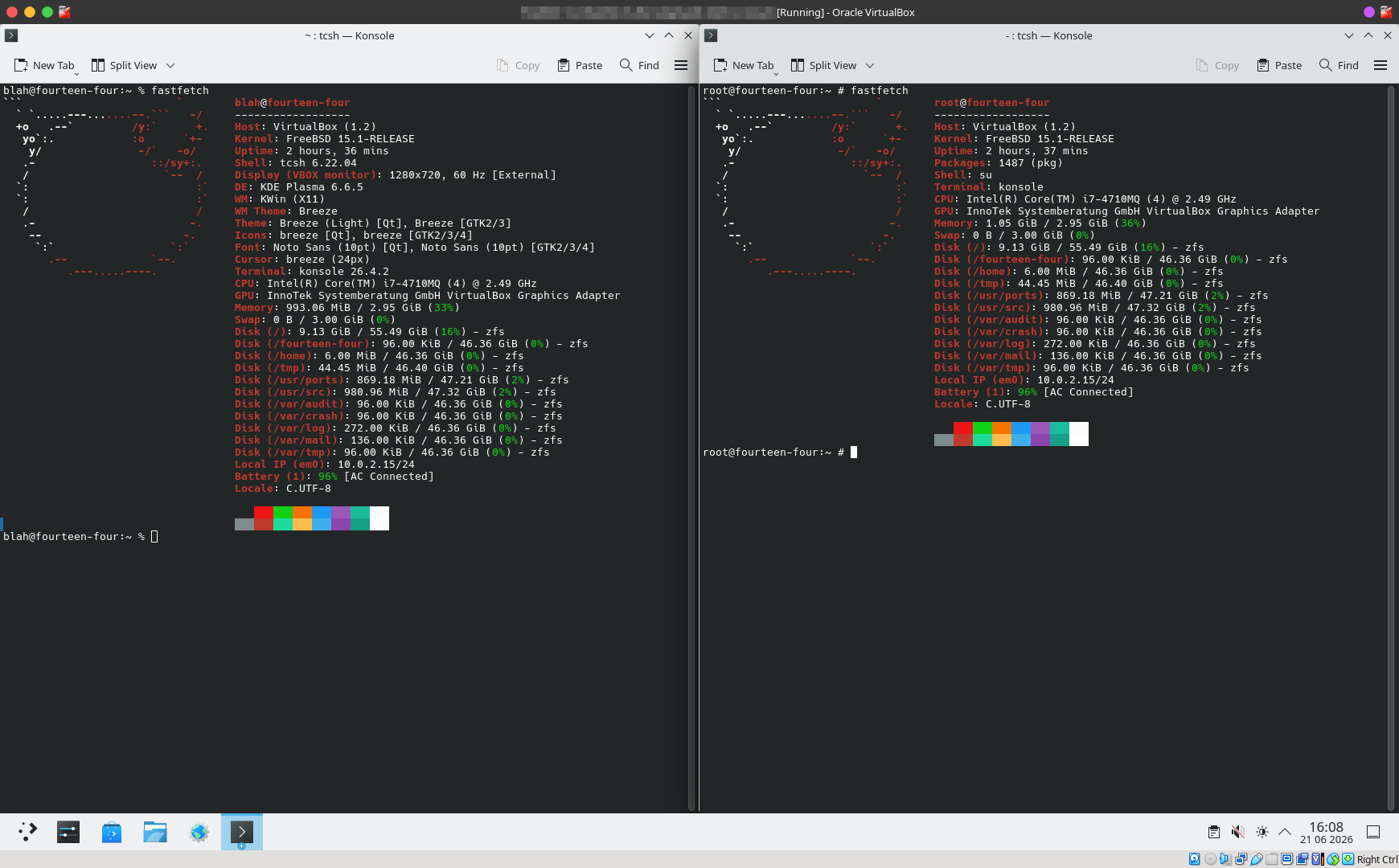This screenshot has height=868, width=1399.
Task: Click 'Packages: 1487 (pkg)' line in right terminal
Action: [x=999, y=162]
